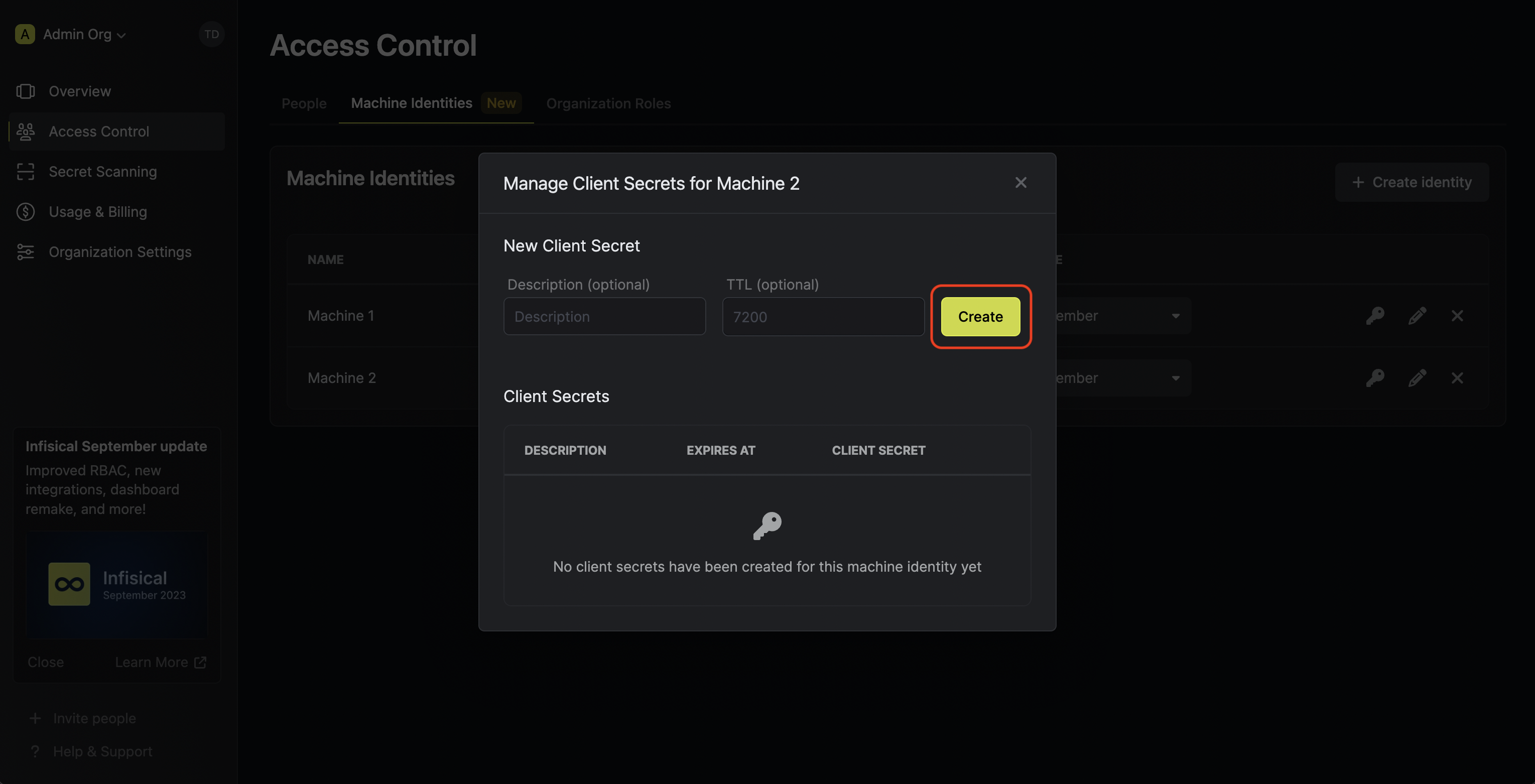Viewport: 1535px width, 784px height.
Task: Click the EXPIRES AT column header
Action: point(720,450)
